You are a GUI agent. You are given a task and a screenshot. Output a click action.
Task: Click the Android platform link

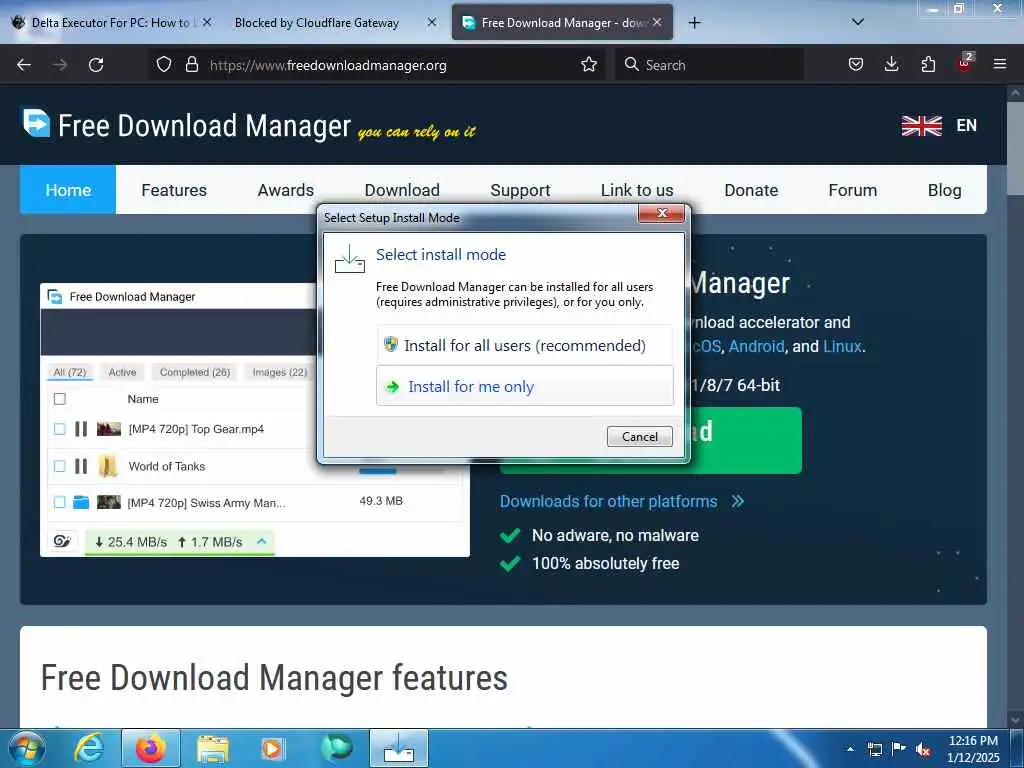click(756, 346)
